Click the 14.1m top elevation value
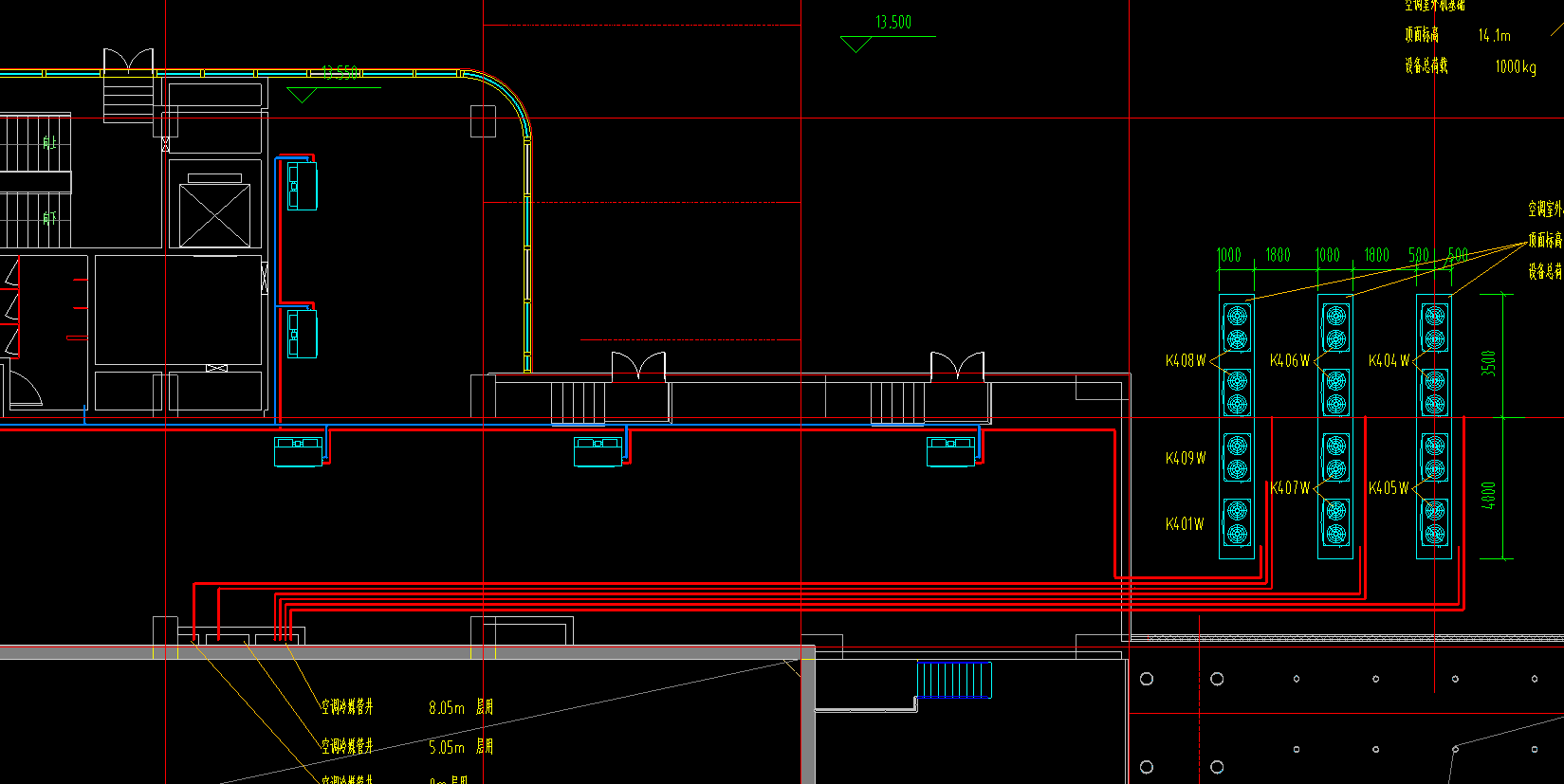The width and height of the screenshot is (1564, 784). tap(1494, 36)
